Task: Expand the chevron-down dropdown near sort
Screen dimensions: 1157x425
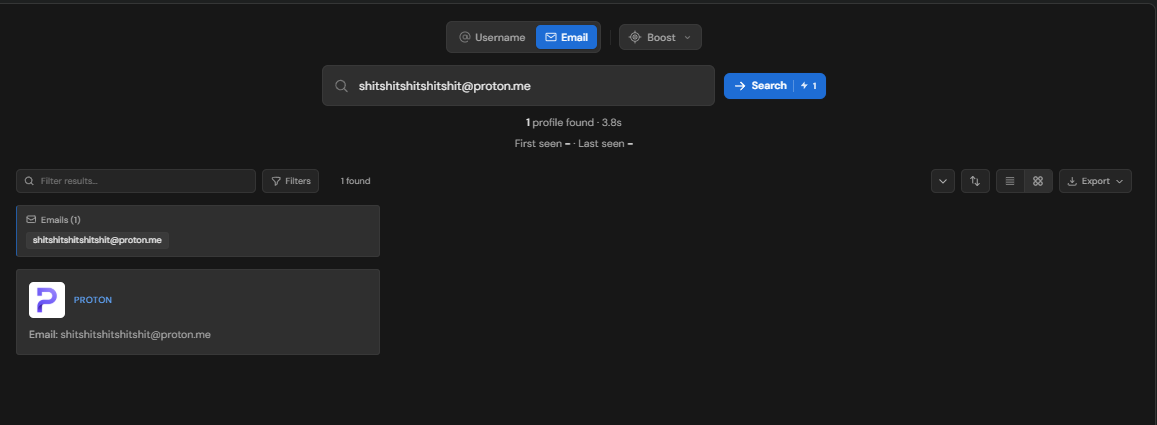Action: (x=942, y=181)
